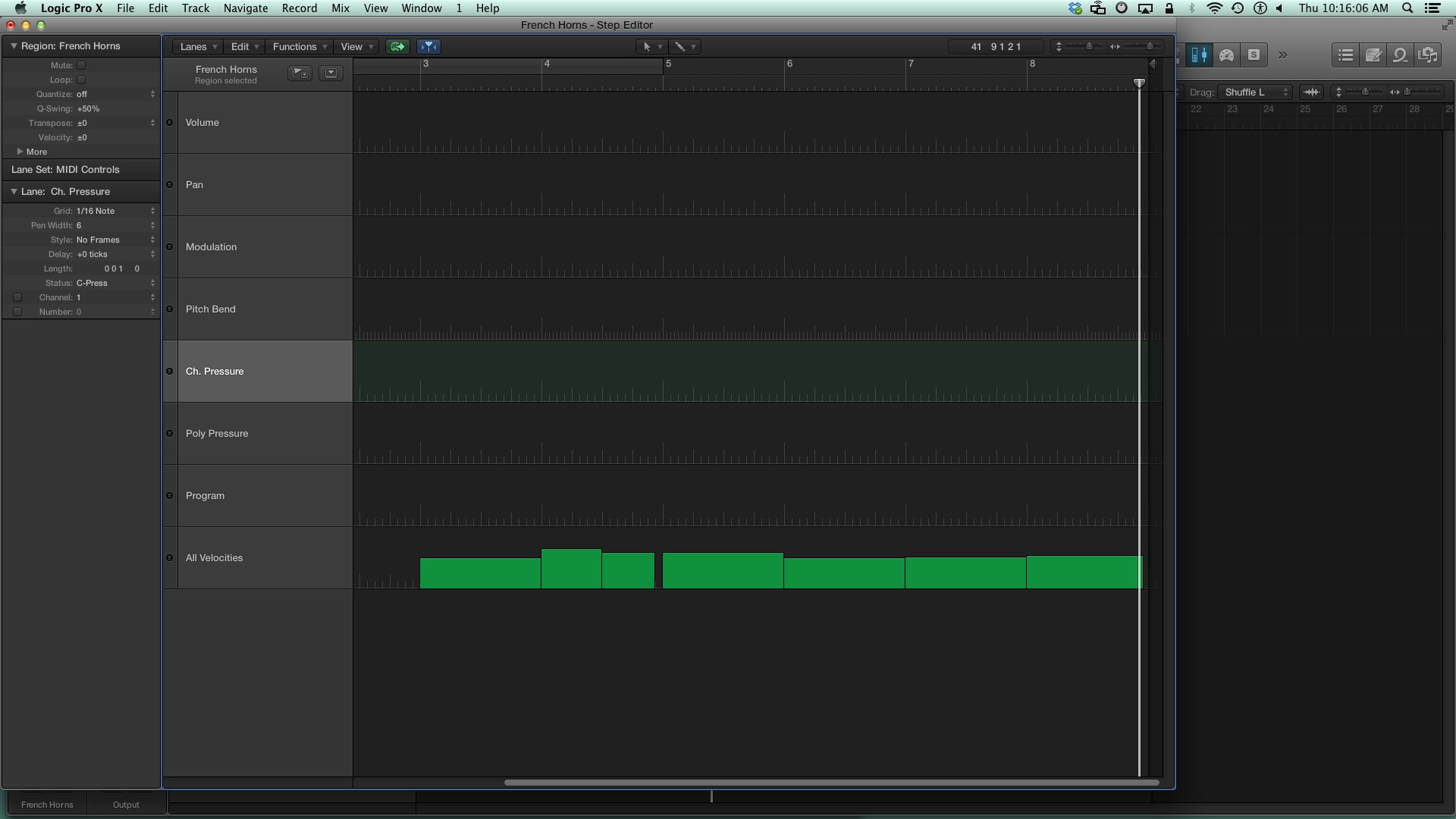
Task: Toggle Waveform Zoom in main window
Action: coord(1311,92)
